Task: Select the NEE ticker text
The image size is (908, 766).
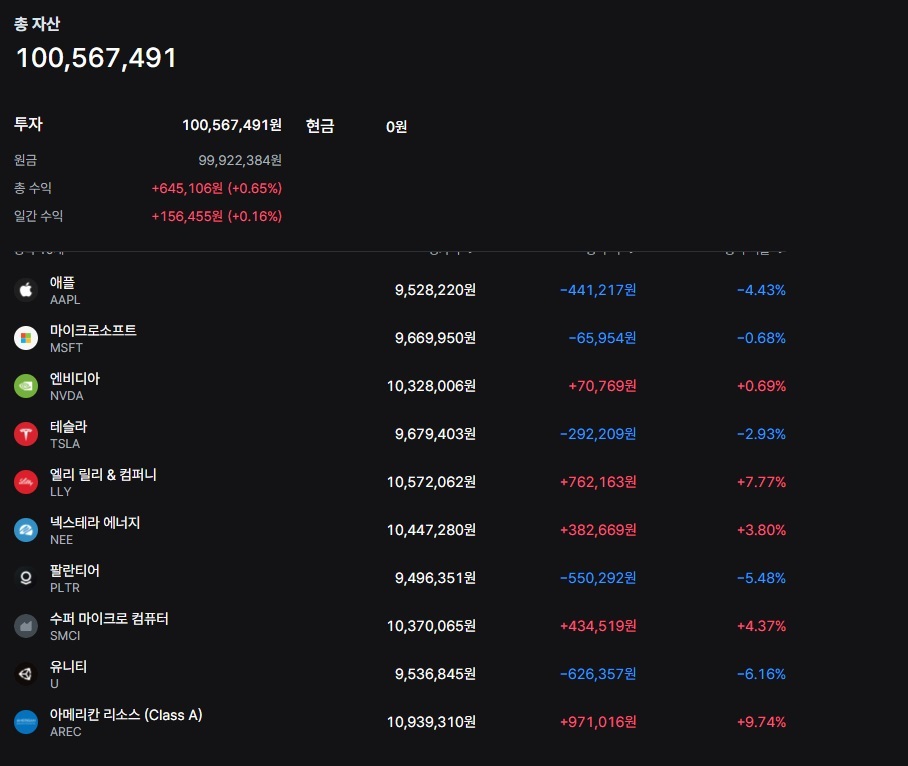Action: click(x=61, y=540)
